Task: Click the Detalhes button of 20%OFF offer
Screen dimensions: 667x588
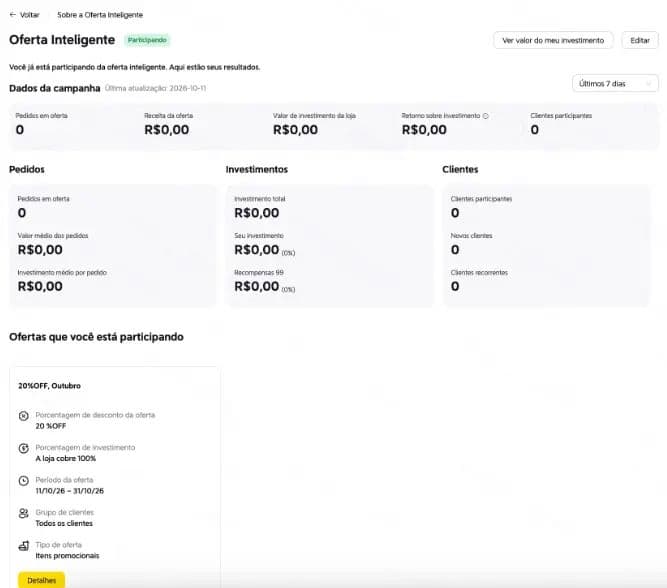Action: [42, 580]
